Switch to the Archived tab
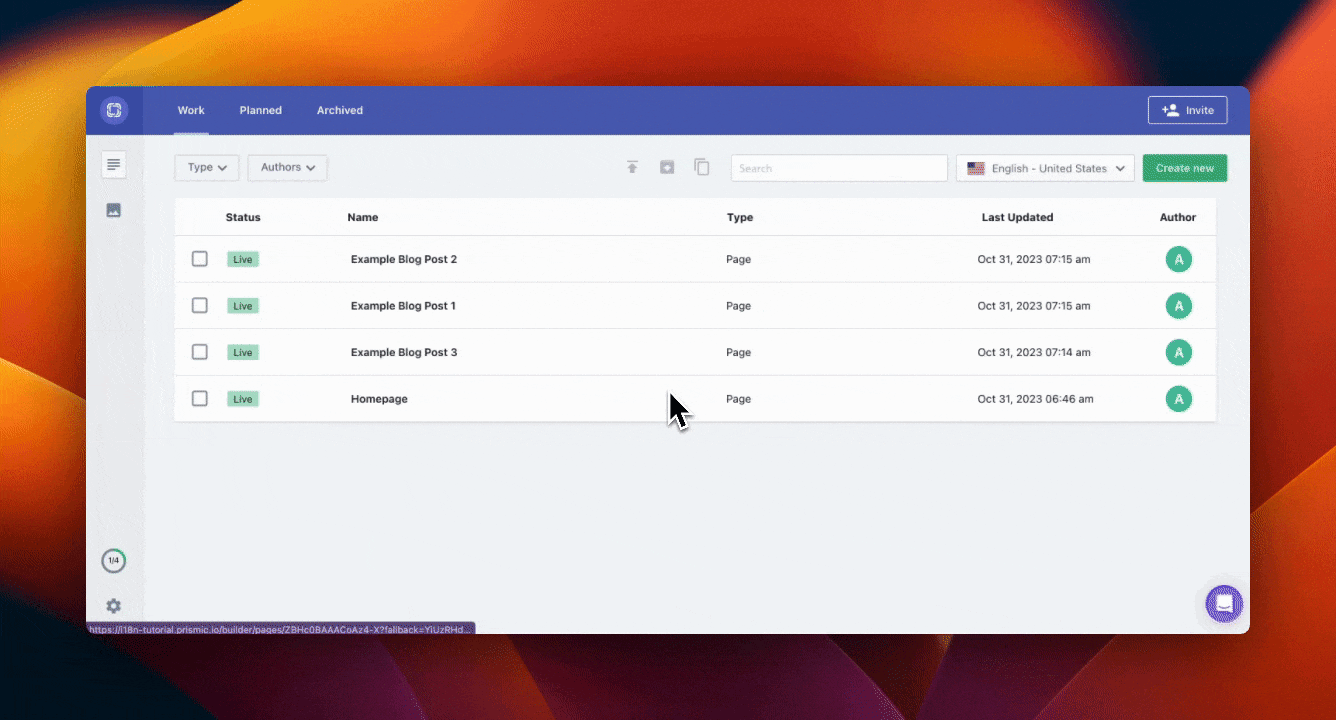This screenshot has width=1336, height=720. pos(339,110)
